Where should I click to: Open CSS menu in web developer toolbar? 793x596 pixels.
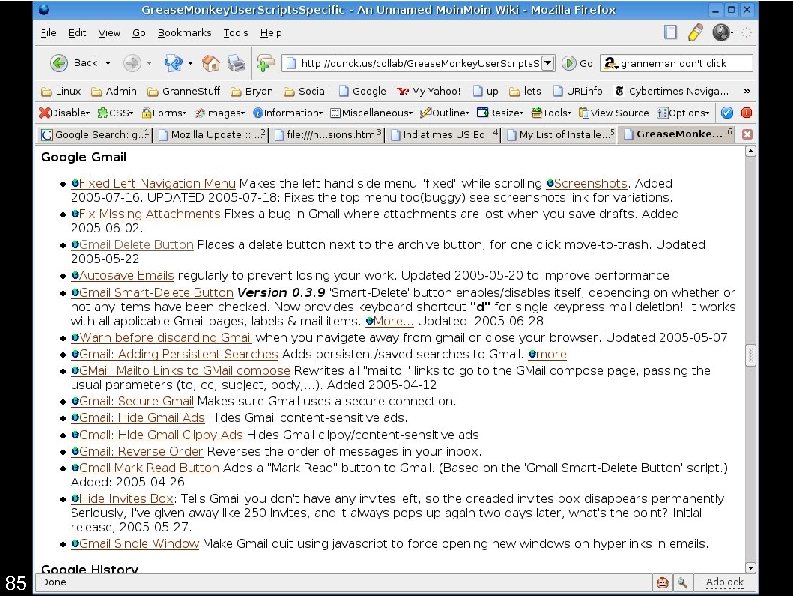115,113
